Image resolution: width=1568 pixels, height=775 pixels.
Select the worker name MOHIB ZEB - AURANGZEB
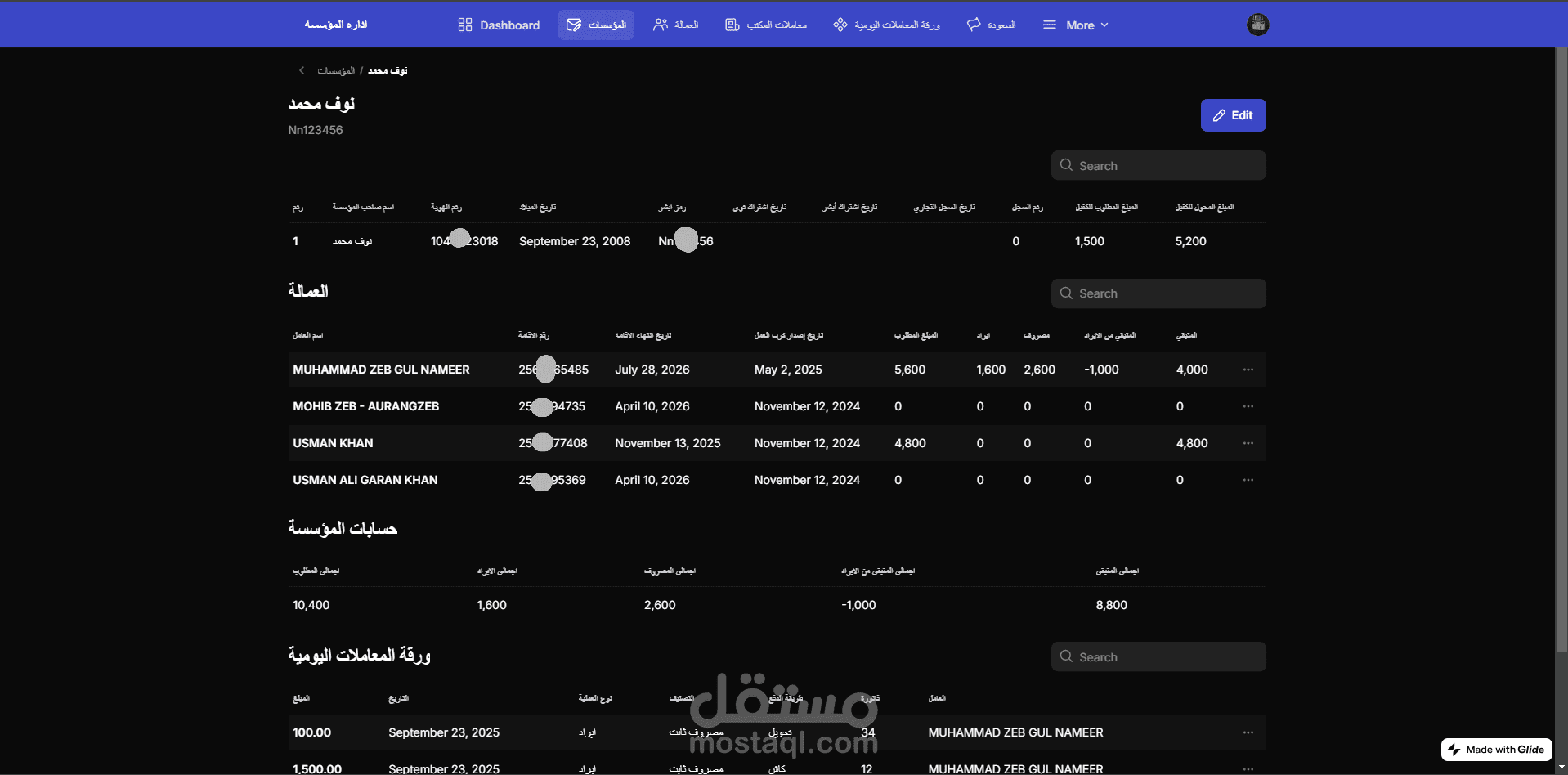366,406
